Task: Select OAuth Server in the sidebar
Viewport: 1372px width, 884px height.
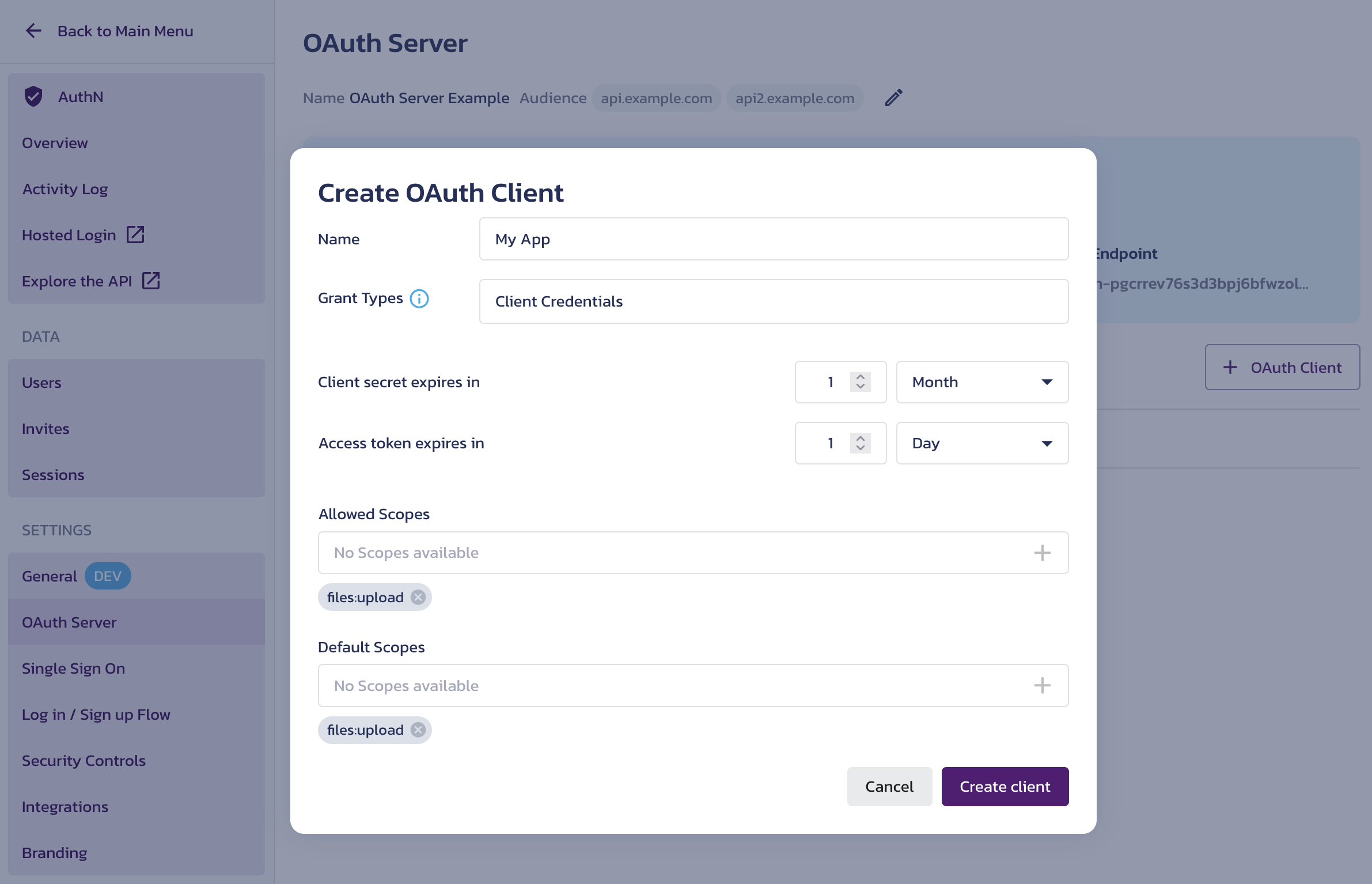Action: pyautogui.click(x=69, y=621)
